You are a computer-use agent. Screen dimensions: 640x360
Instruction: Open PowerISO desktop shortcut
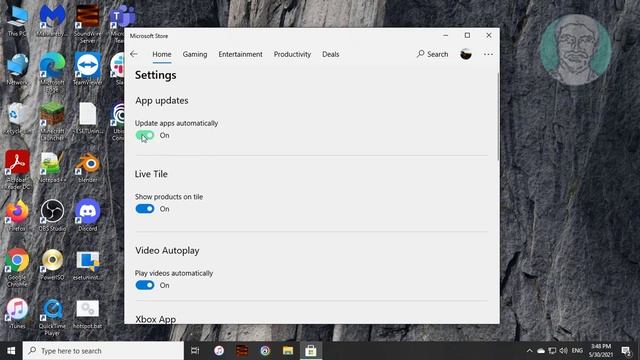52,264
